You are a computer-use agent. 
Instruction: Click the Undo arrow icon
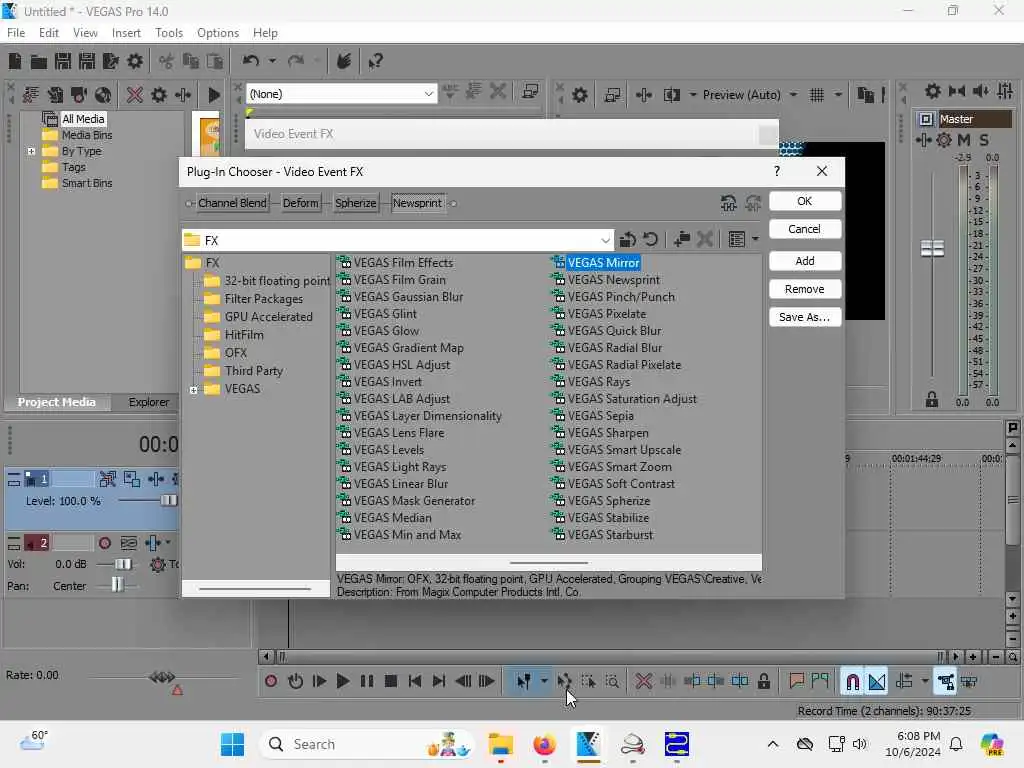[251, 61]
